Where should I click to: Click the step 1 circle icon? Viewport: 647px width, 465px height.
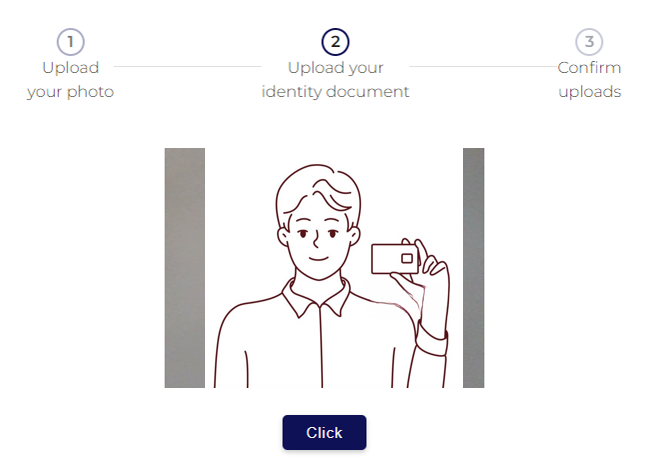[71, 42]
